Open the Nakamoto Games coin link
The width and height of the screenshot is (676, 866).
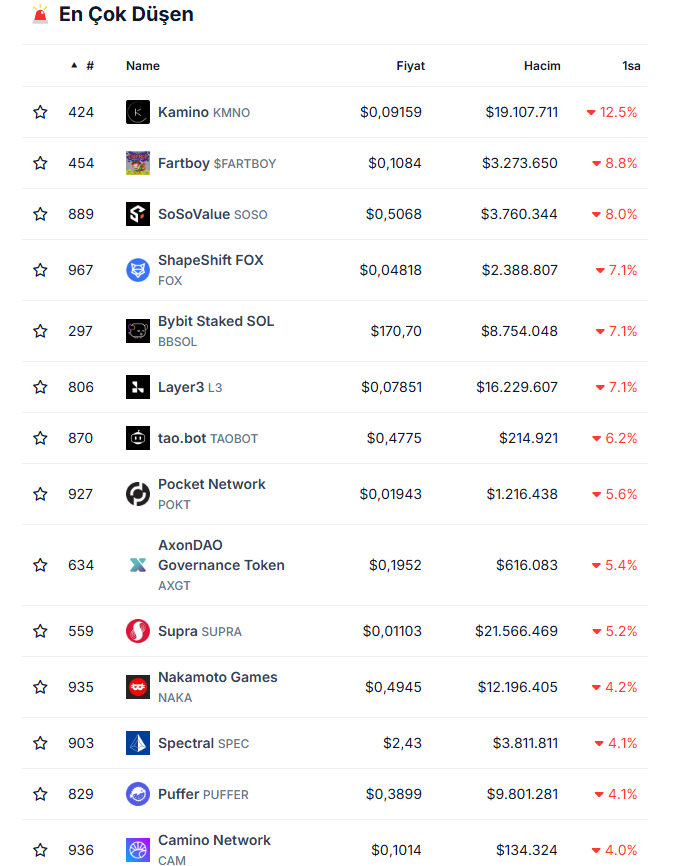tap(217, 677)
